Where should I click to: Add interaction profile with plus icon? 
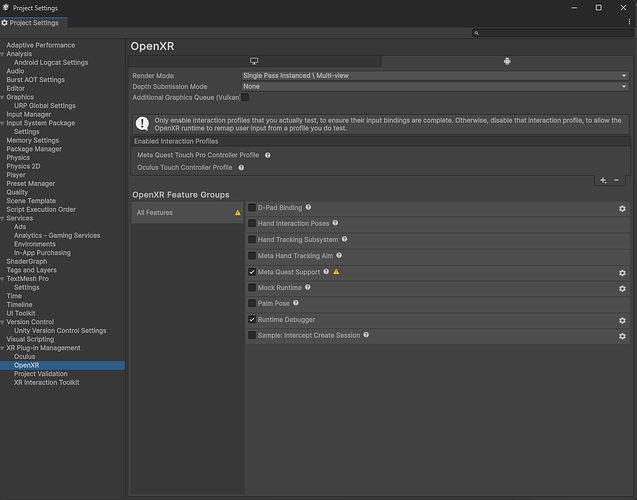[x=603, y=180]
